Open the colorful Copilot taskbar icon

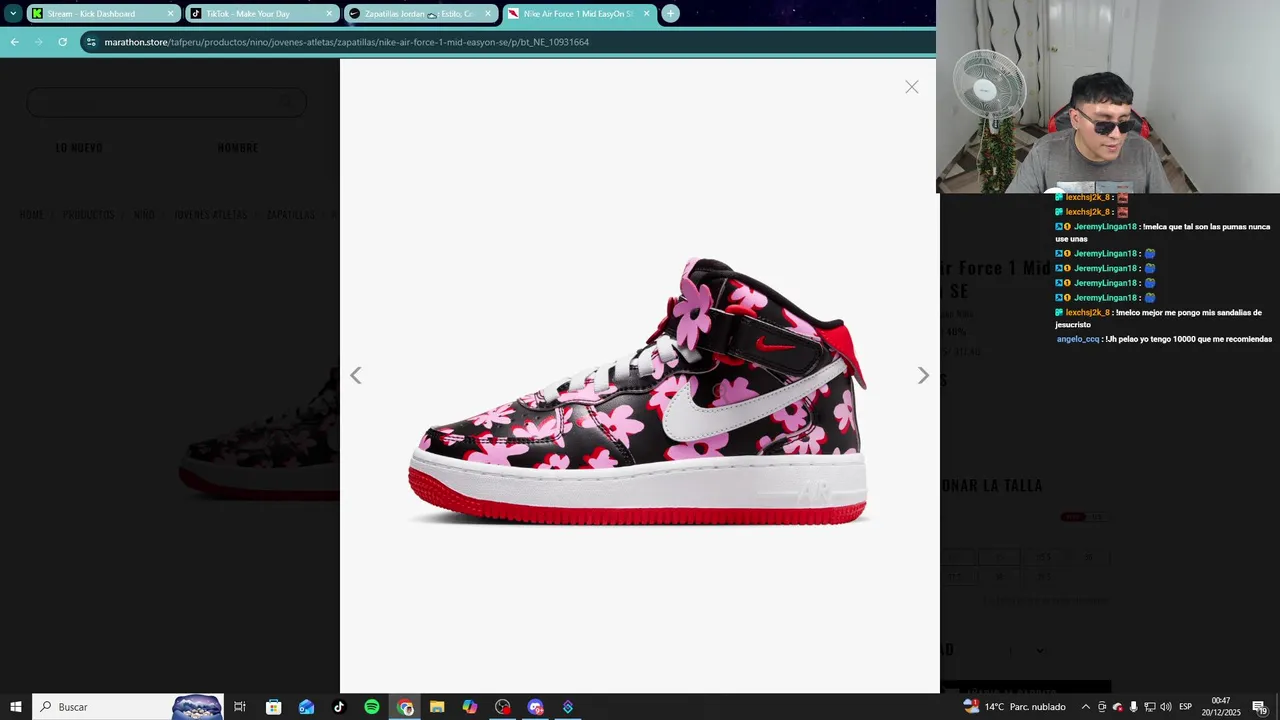pyautogui.click(x=470, y=707)
